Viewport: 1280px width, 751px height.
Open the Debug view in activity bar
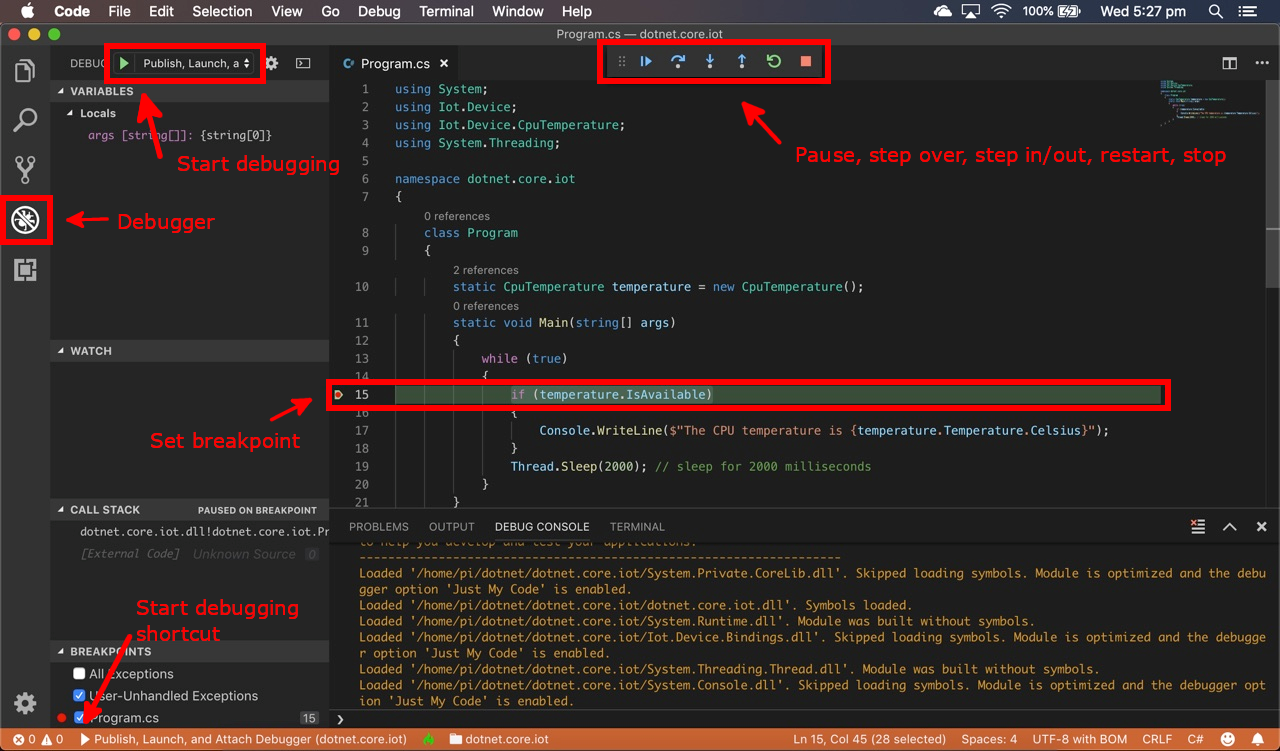pos(25,219)
